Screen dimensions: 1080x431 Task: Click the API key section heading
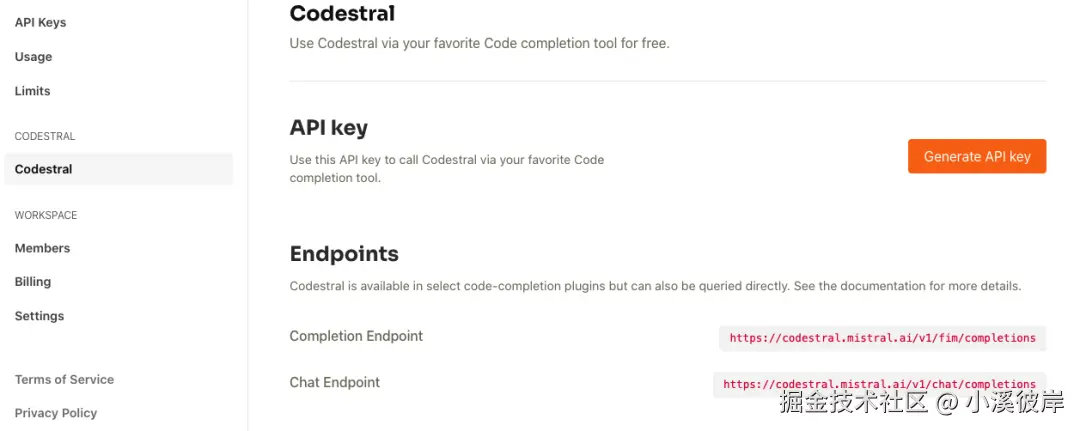tap(328, 128)
